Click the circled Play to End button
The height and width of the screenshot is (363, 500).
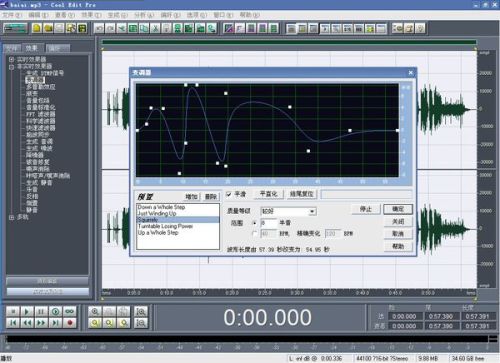(56, 312)
